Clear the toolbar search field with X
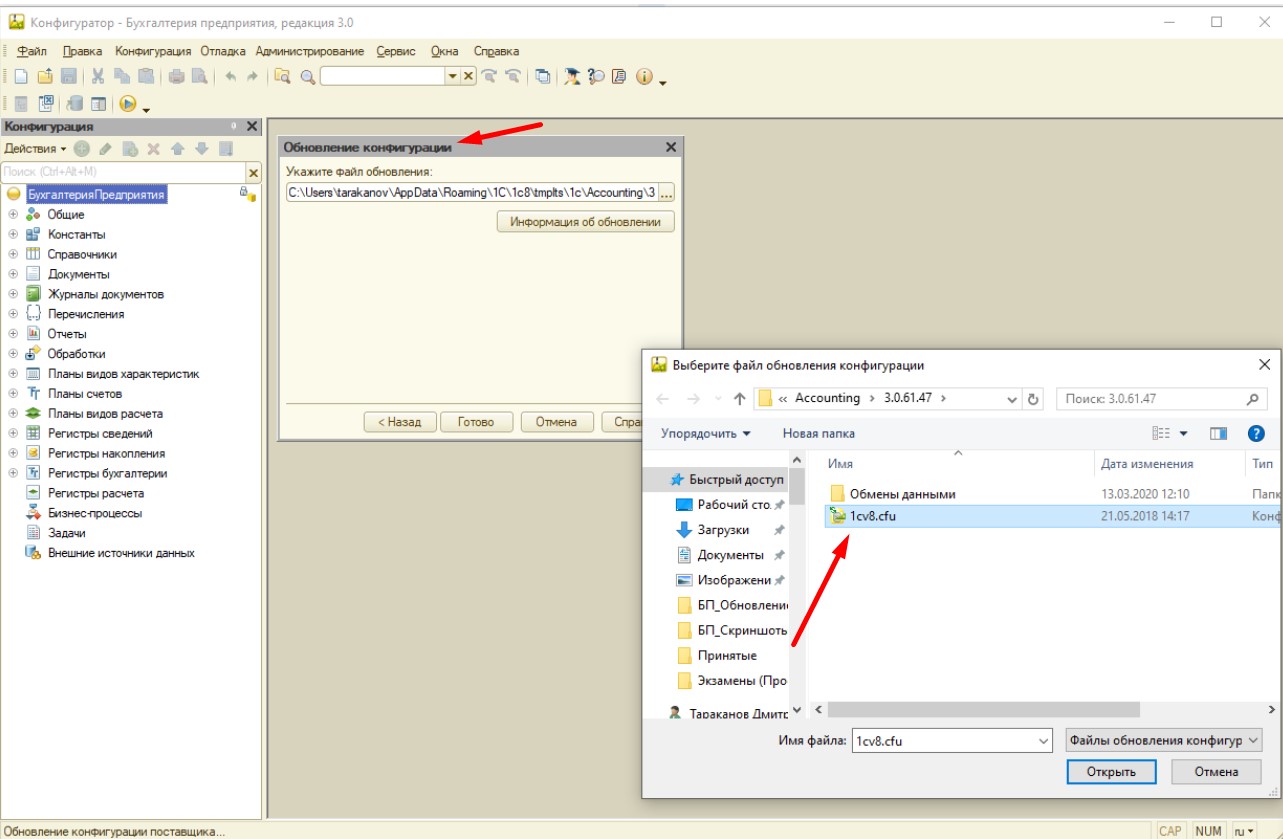The image size is (1283, 839). [x=468, y=76]
